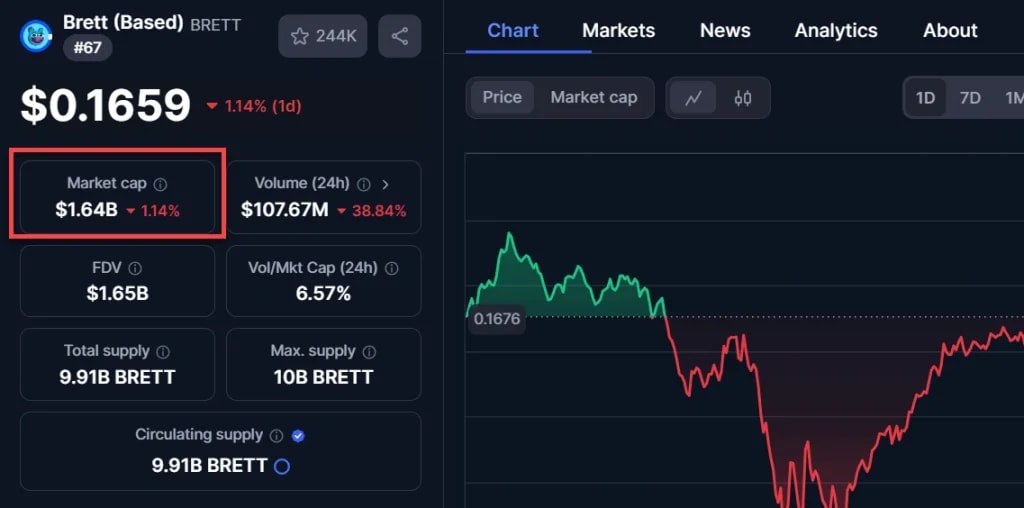Viewport: 1024px width, 508px height.
Task: Switch to candlestick chart icon
Action: (742, 98)
